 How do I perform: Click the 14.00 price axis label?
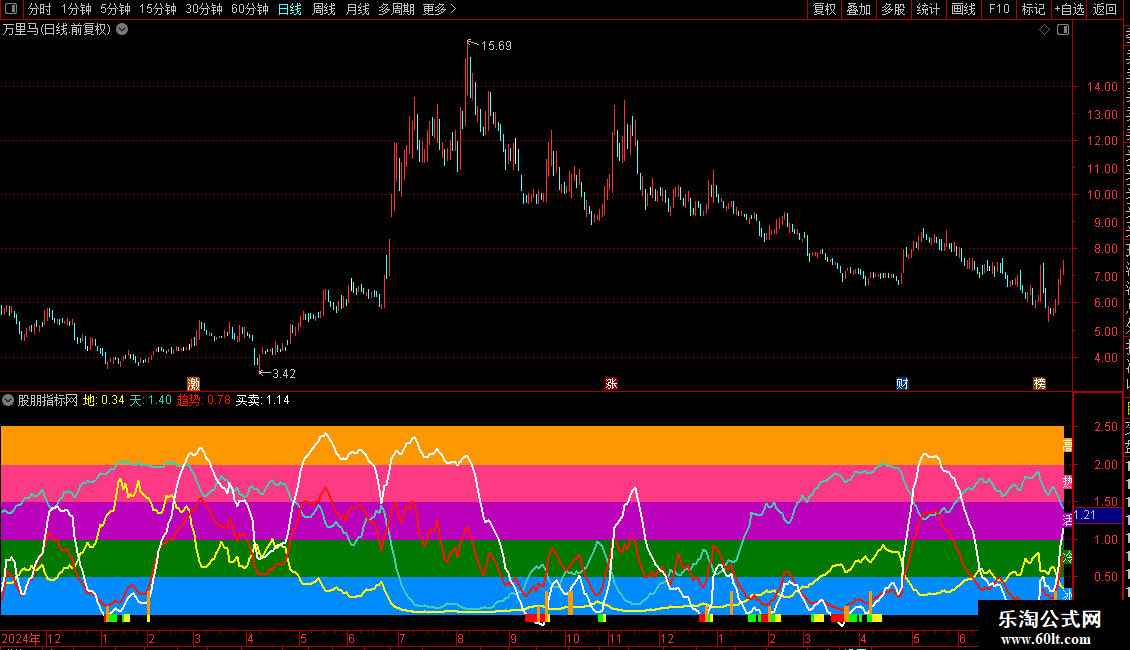point(1103,86)
